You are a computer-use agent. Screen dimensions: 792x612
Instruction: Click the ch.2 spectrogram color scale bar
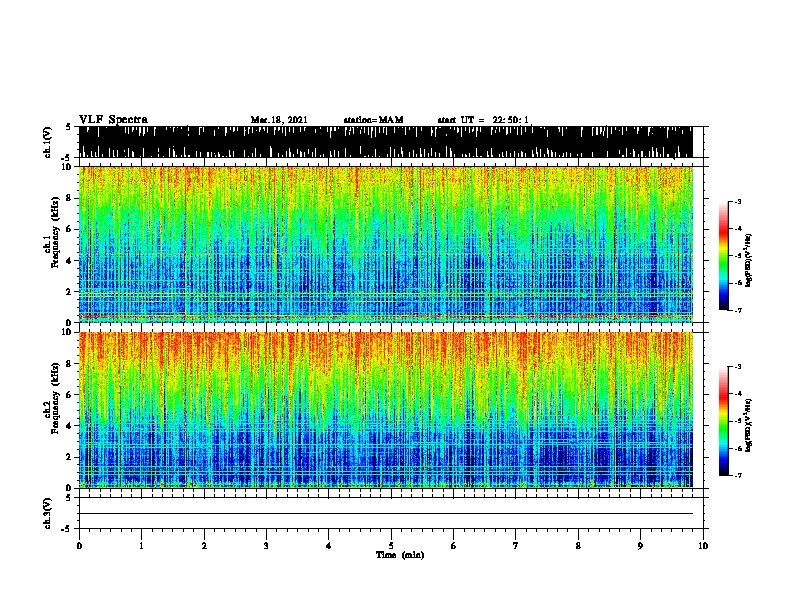pyautogui.click(x=723, y=421)
